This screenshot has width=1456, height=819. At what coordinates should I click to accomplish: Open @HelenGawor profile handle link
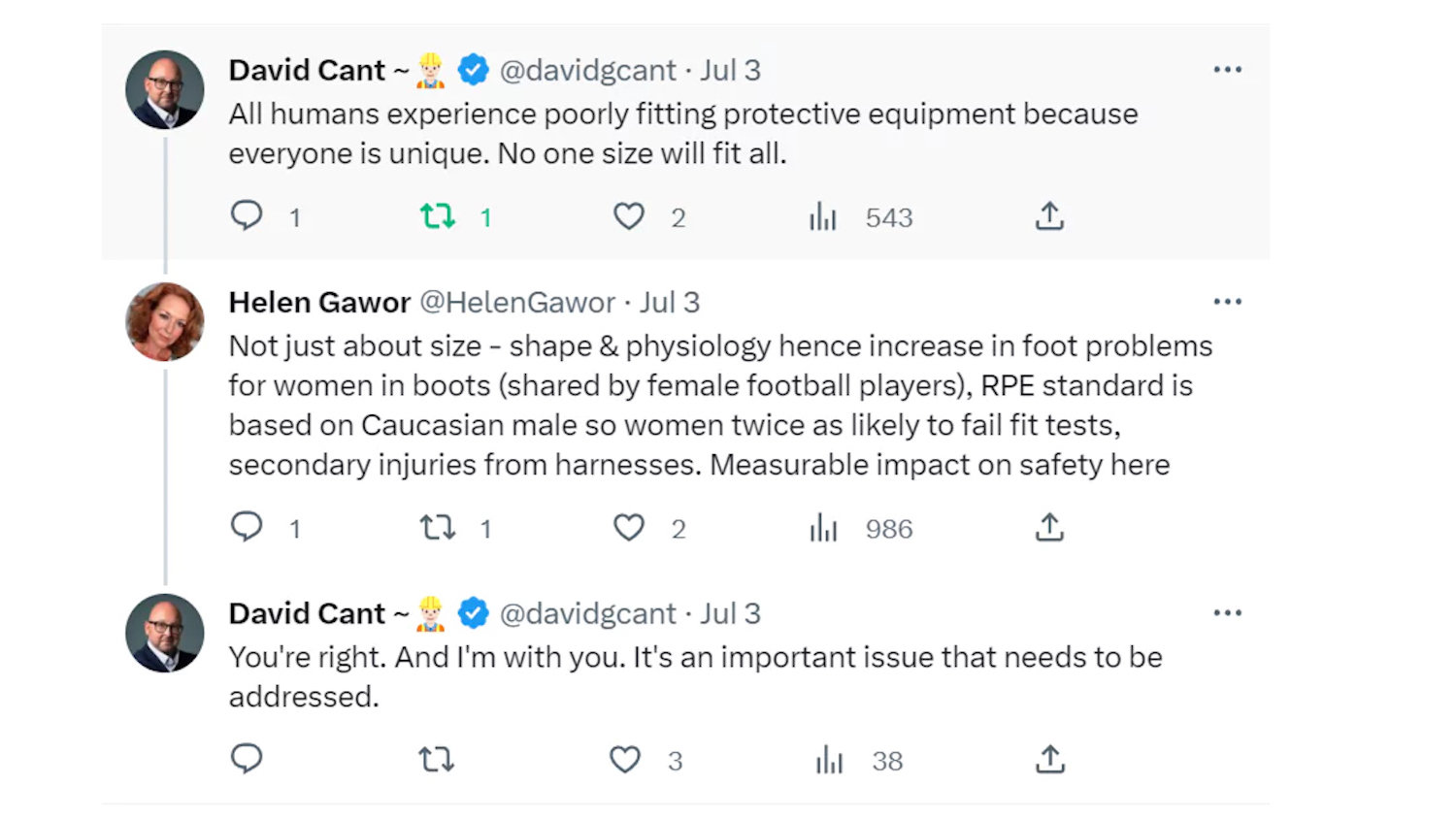pos(516,303)
